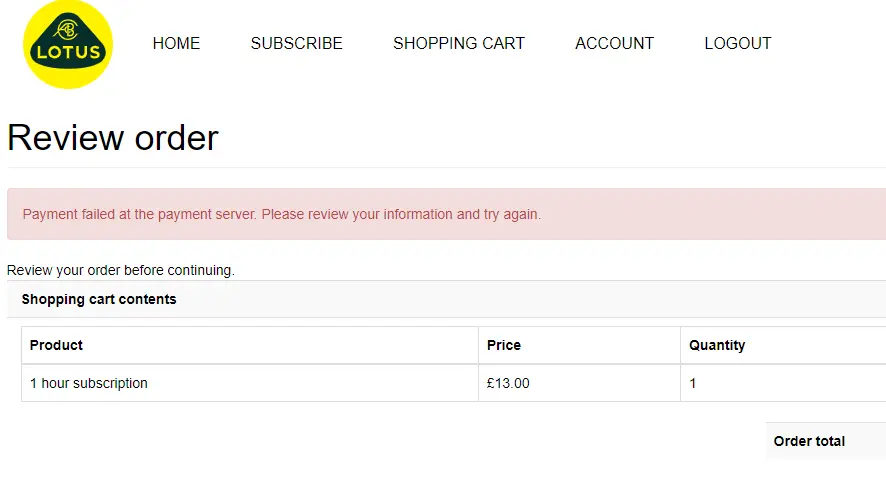This screenshot has width=886, height=479.
Task: Click the Quantity column header
Action: tap(717, 345)
